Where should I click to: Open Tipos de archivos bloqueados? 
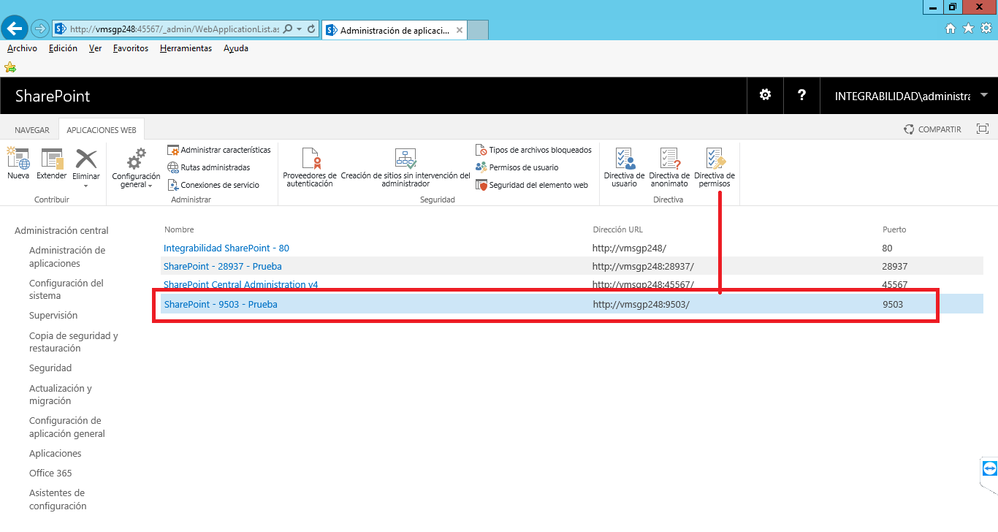[533, 150]
